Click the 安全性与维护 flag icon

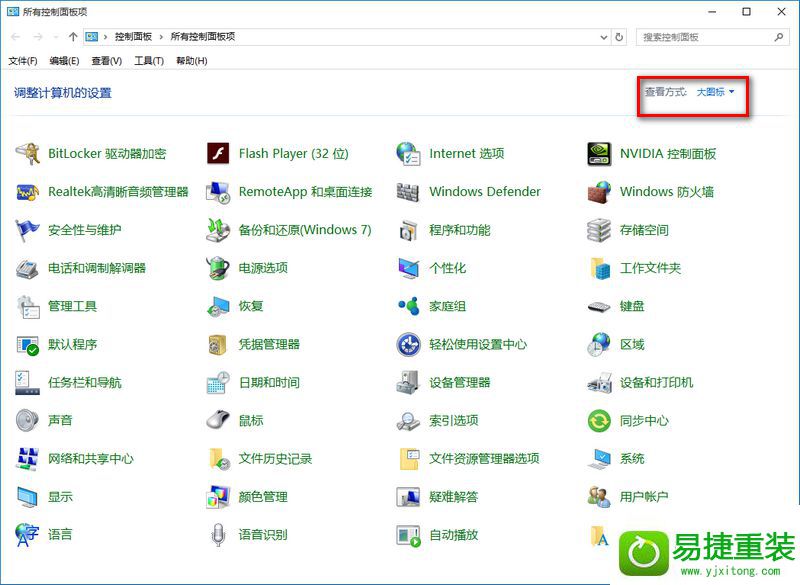pos(28,230)
